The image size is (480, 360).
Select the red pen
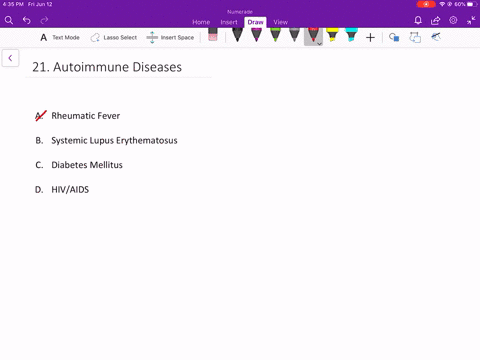pyautogui.click(x=313, y=35)
